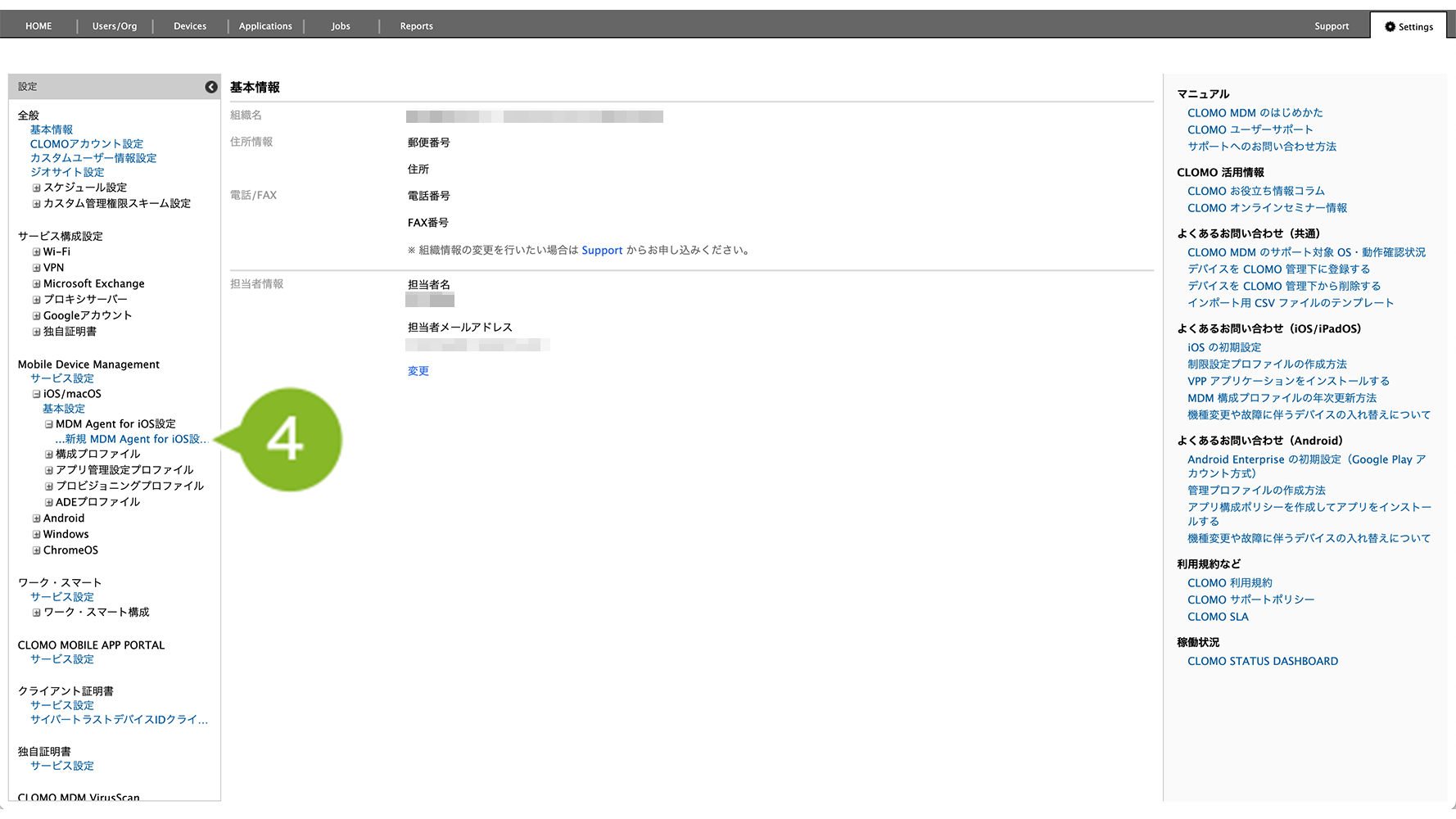
Task: Select CLOMOアカウント設定 in sidebar
Action: pyautogui.click(x=87, y=144)
